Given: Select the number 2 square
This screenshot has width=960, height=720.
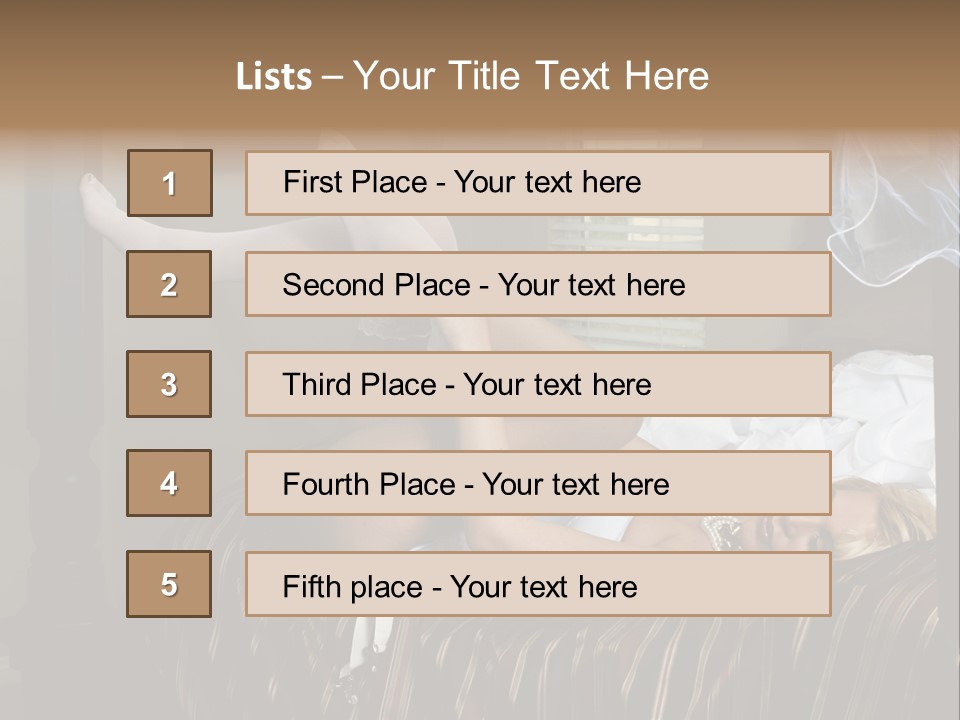Looking at the screenshot, I should click(169, 284).
